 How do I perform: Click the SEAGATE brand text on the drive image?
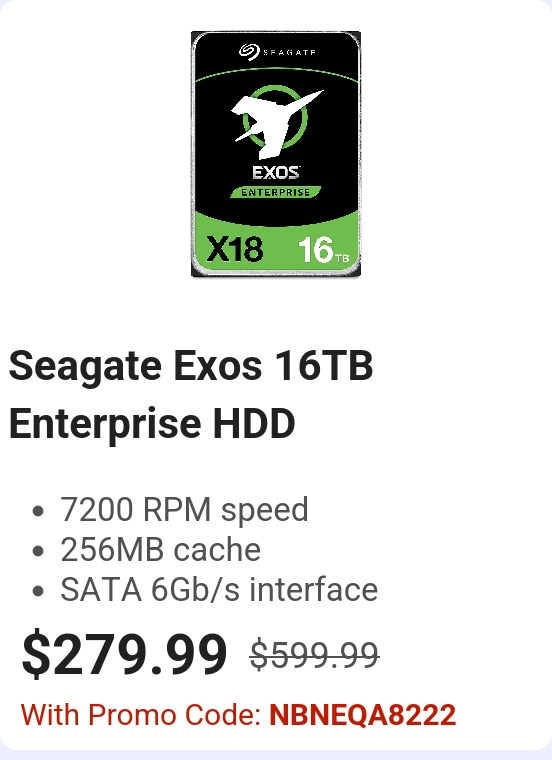(289, 52)
